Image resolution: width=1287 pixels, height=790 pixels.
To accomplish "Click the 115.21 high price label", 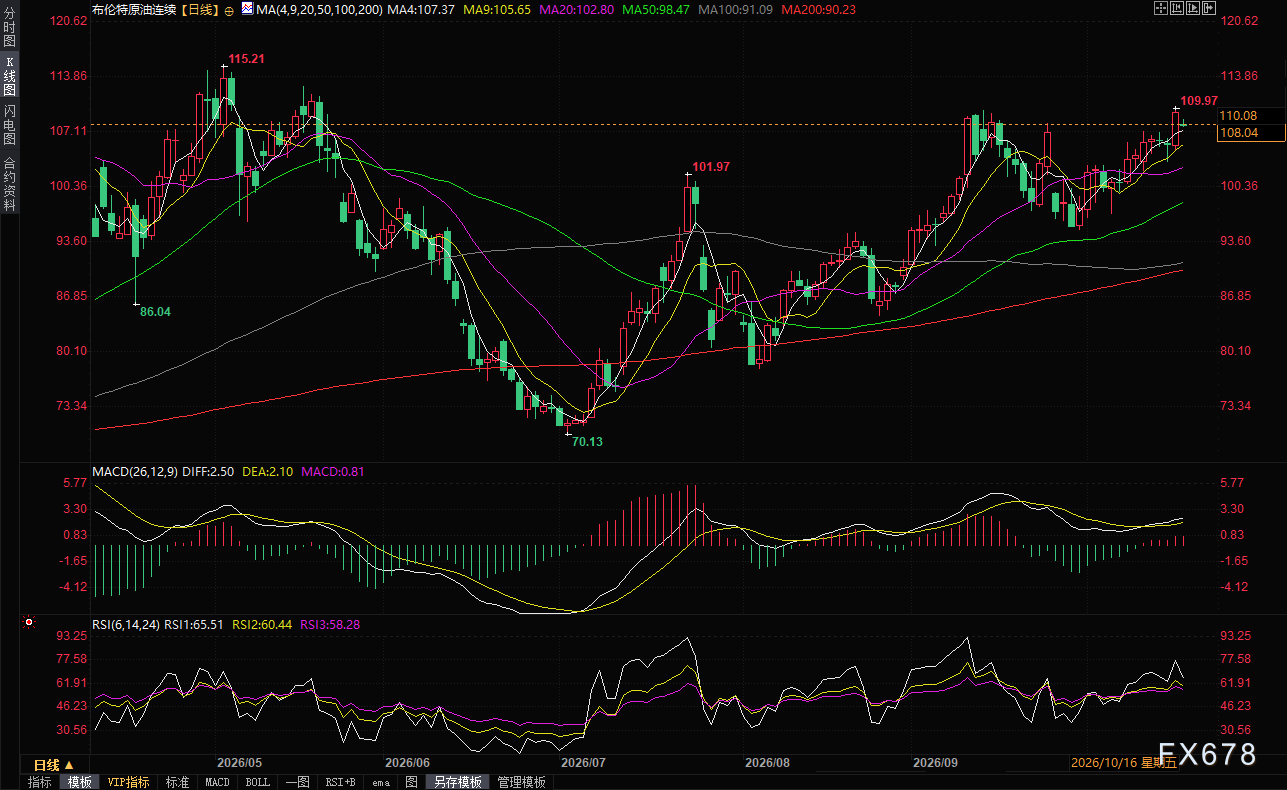I will pyautogui.click(x=246, y=60).
